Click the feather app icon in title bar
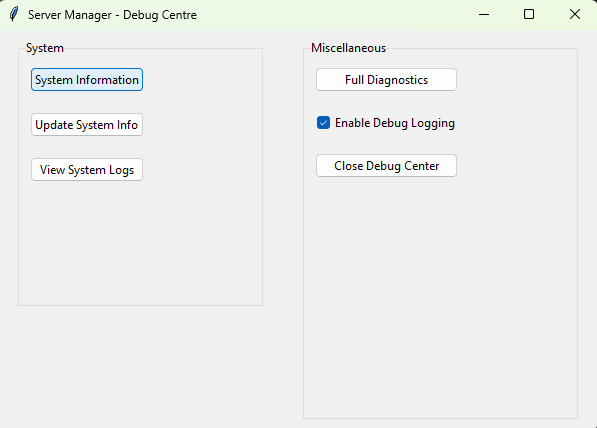The height and width of the screenshot is (428, 597). pyautogui.click(x=14, y=14)
